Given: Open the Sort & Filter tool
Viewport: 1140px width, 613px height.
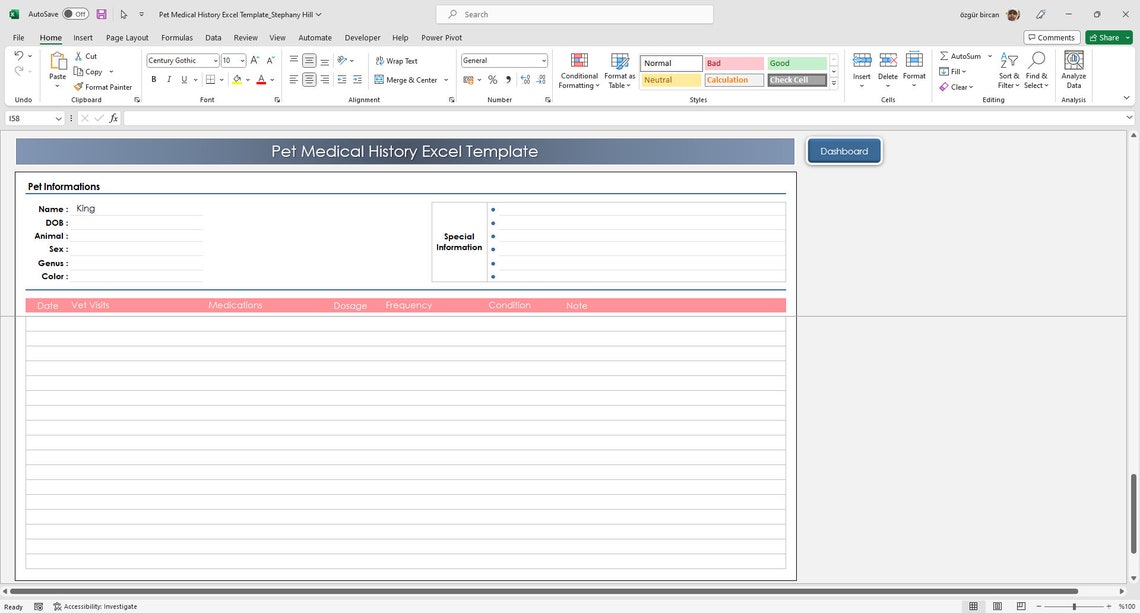Looking at the screenshot, I should pos(1007,70).
